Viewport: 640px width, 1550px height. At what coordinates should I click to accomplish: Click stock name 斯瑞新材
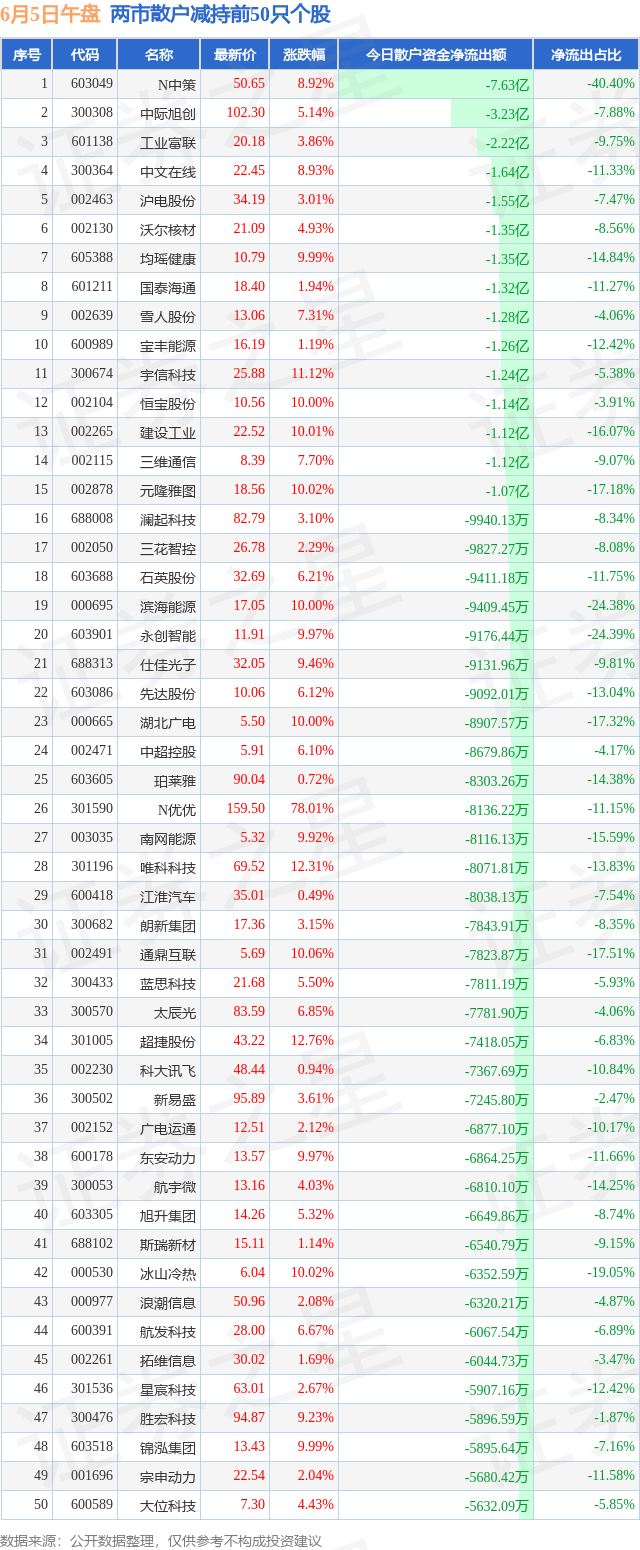tap(168, 1244)
